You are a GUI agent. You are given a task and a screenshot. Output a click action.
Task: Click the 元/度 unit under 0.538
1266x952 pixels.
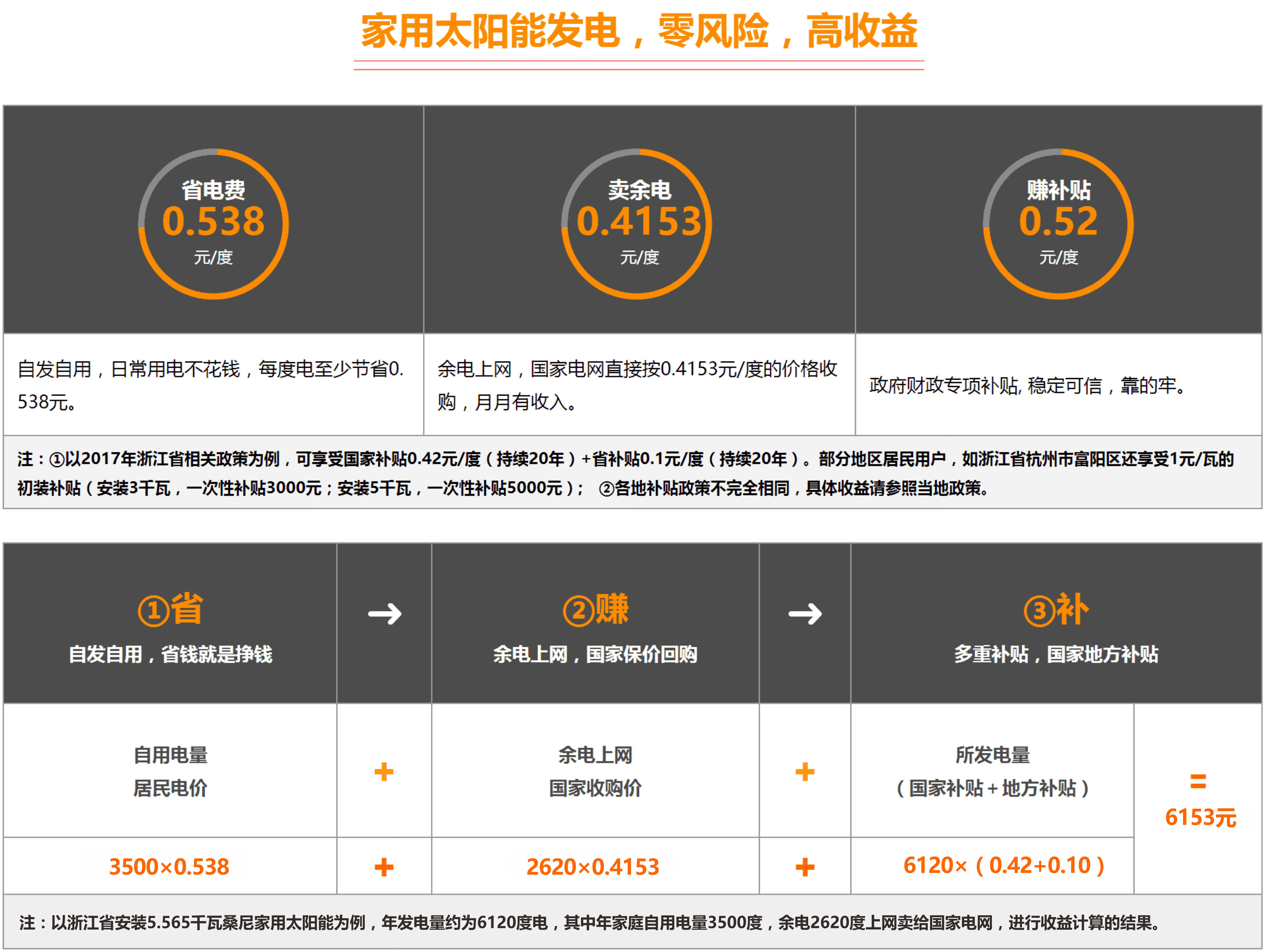213,257
